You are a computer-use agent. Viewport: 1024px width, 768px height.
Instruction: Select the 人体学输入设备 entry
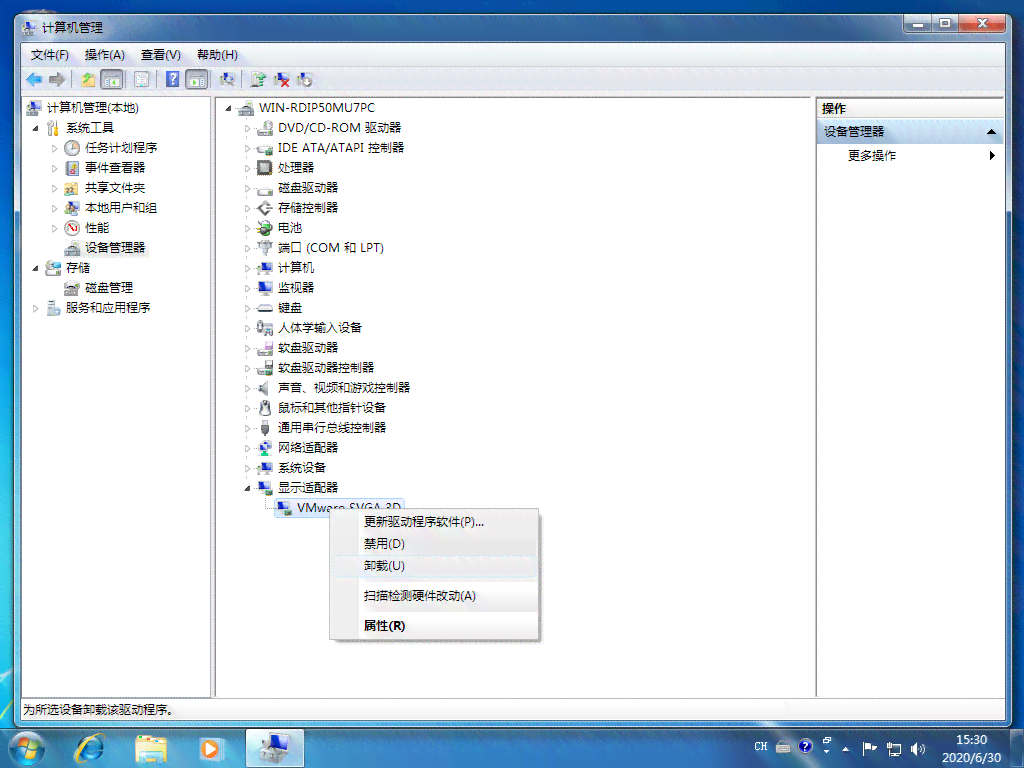click(x=320, y=328)
